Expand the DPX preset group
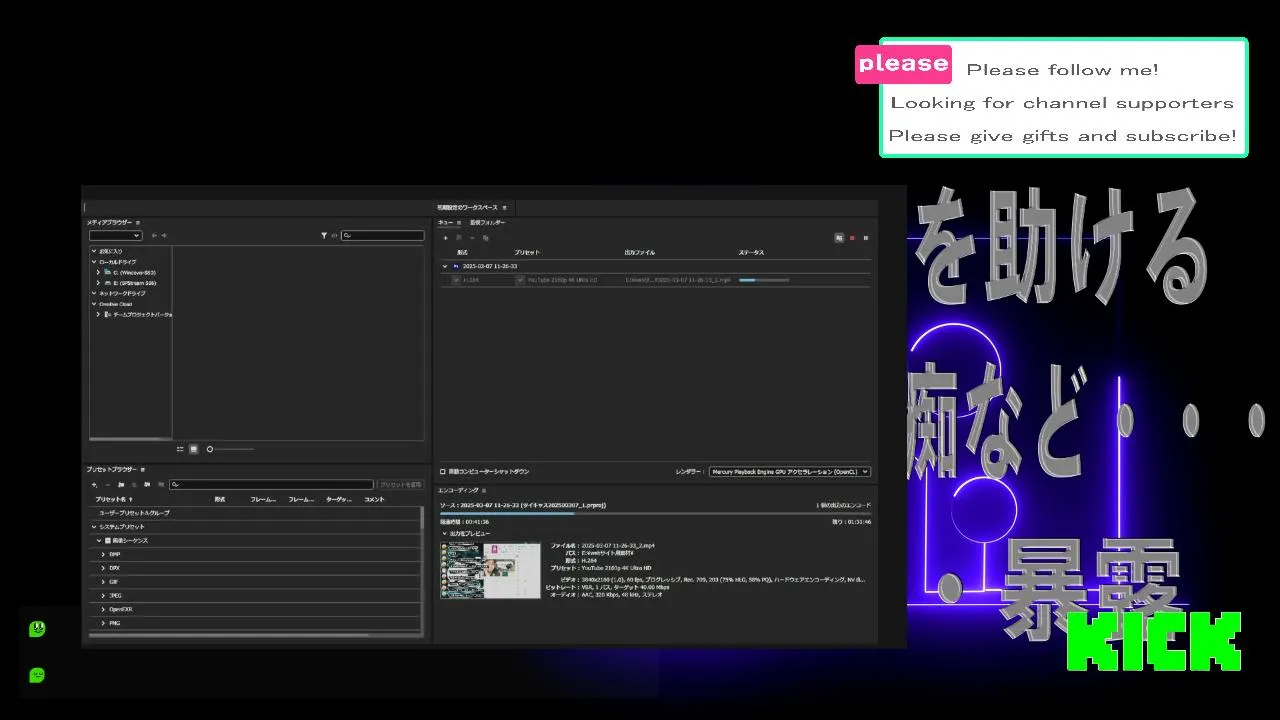Image resolution: width=1280 pixels, height=720 pixels. point(103,568)
